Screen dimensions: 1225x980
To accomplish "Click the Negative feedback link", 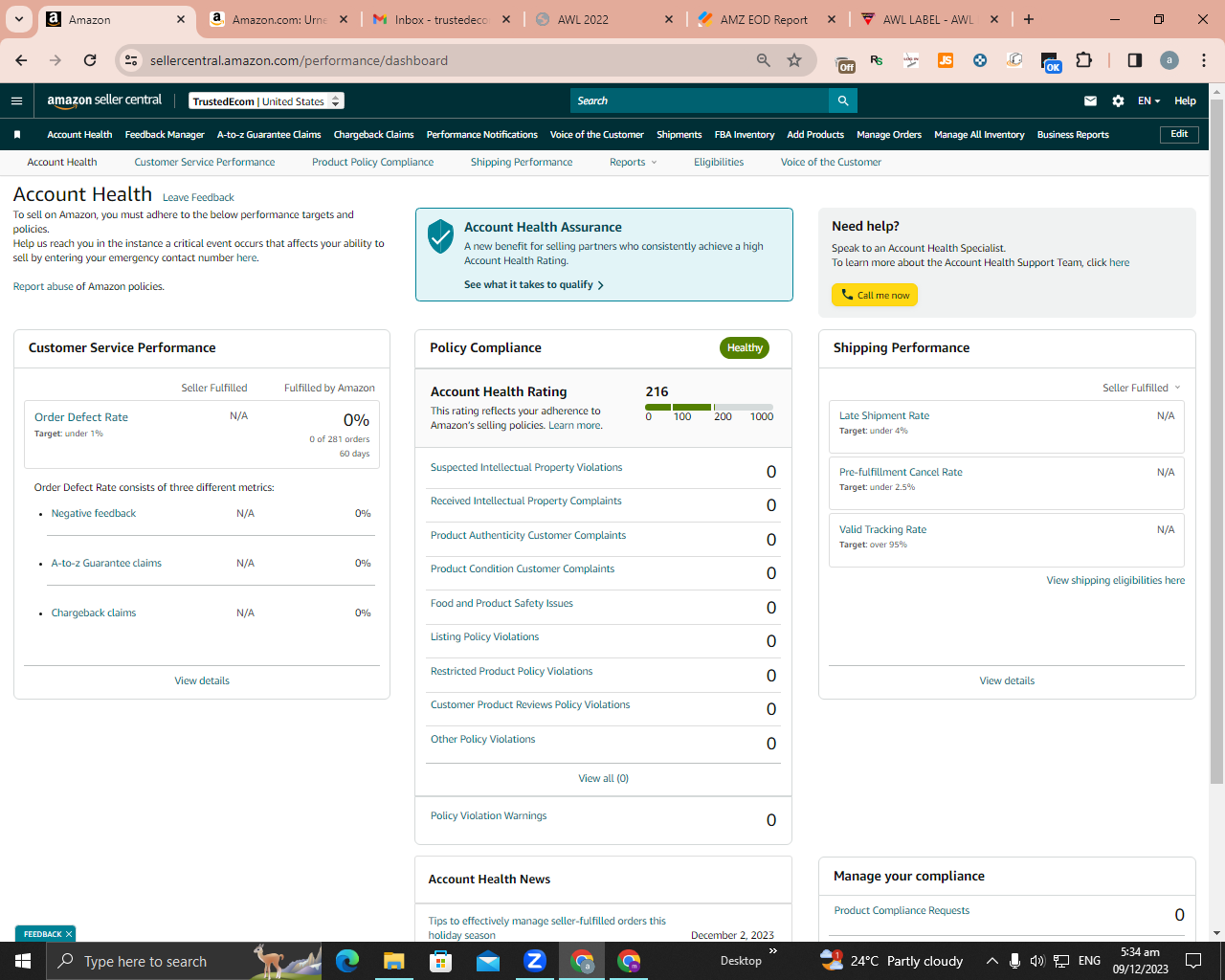I will tap(94, 514).
